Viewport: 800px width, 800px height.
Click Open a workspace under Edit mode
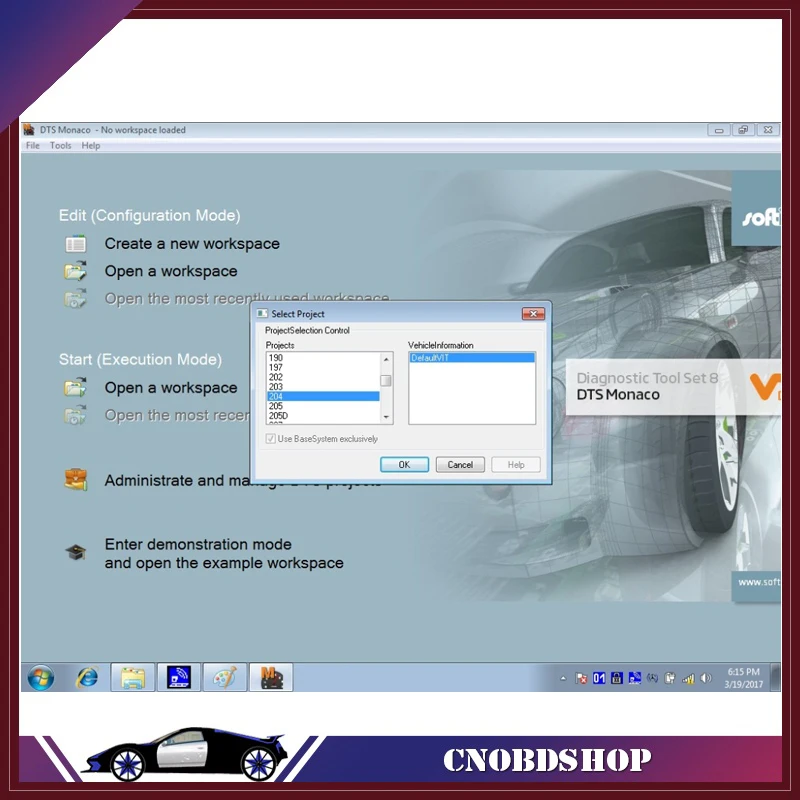coord(171,271)
